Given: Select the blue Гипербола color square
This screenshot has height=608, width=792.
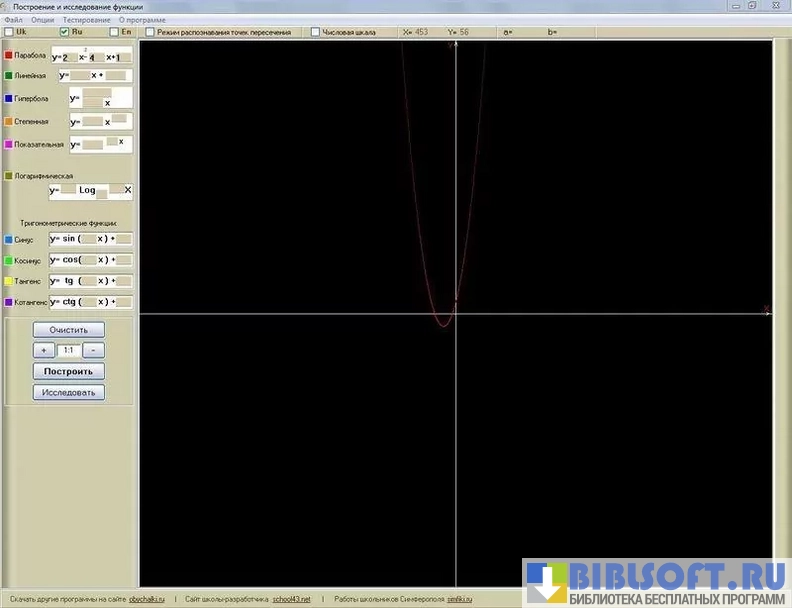Looking at the screenshot, I should [x=8, y=99].
